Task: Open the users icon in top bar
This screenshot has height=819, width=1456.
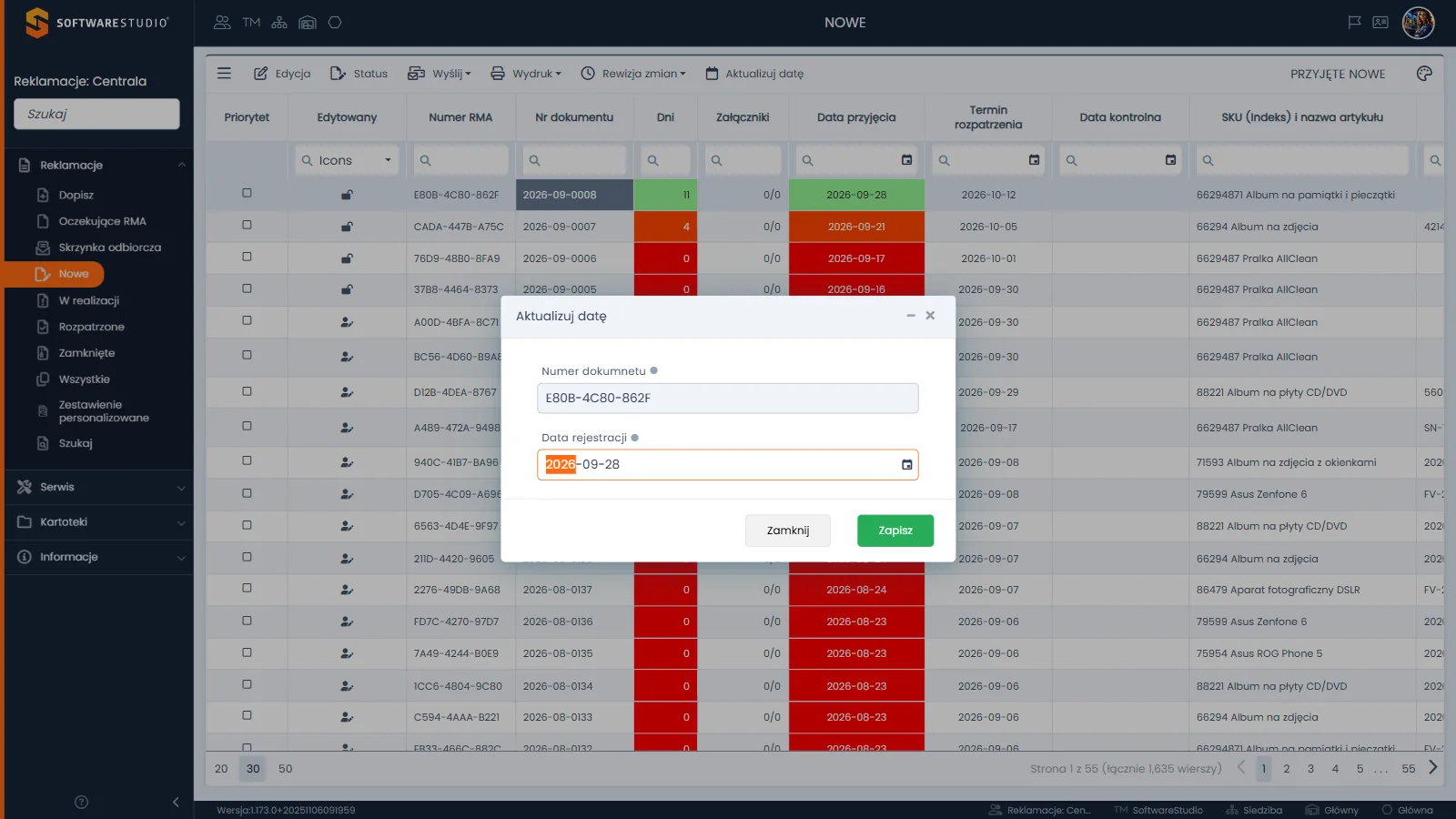Action: pos(222,23)
